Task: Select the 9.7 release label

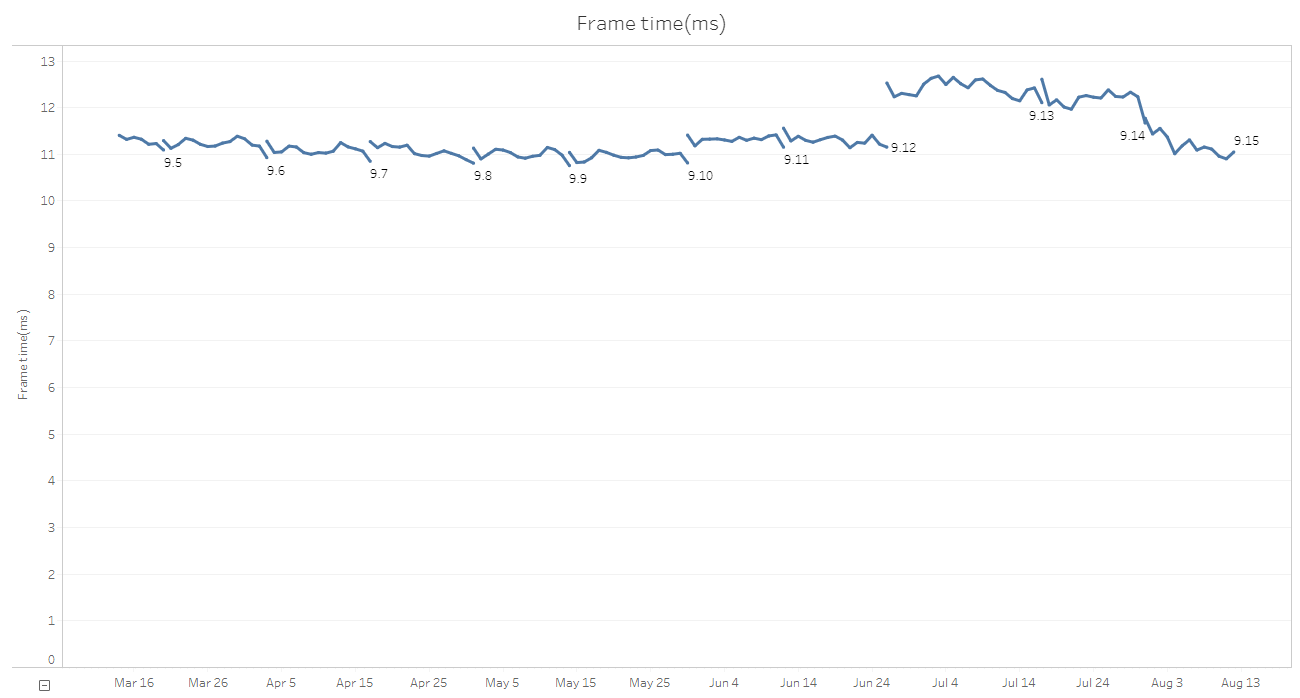Action: pyautogui.click(x=379, y=174)
